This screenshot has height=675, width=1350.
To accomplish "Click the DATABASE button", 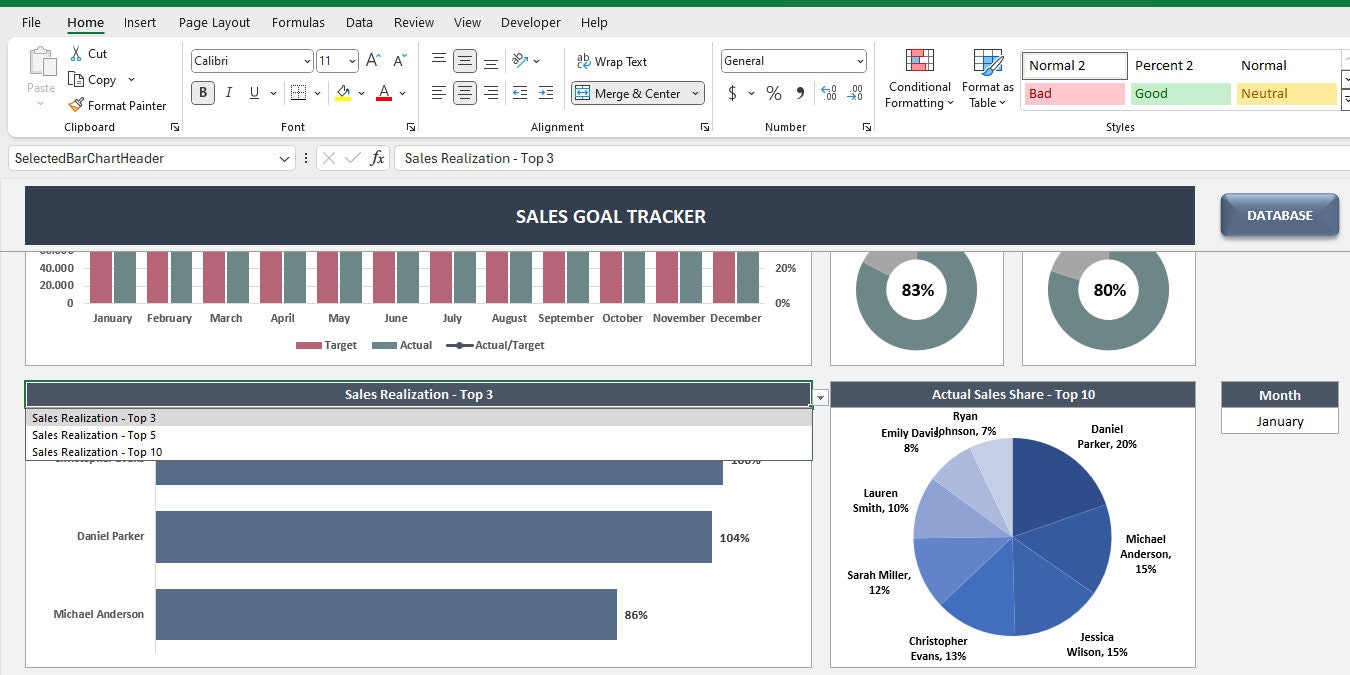I will (1280, 214).
